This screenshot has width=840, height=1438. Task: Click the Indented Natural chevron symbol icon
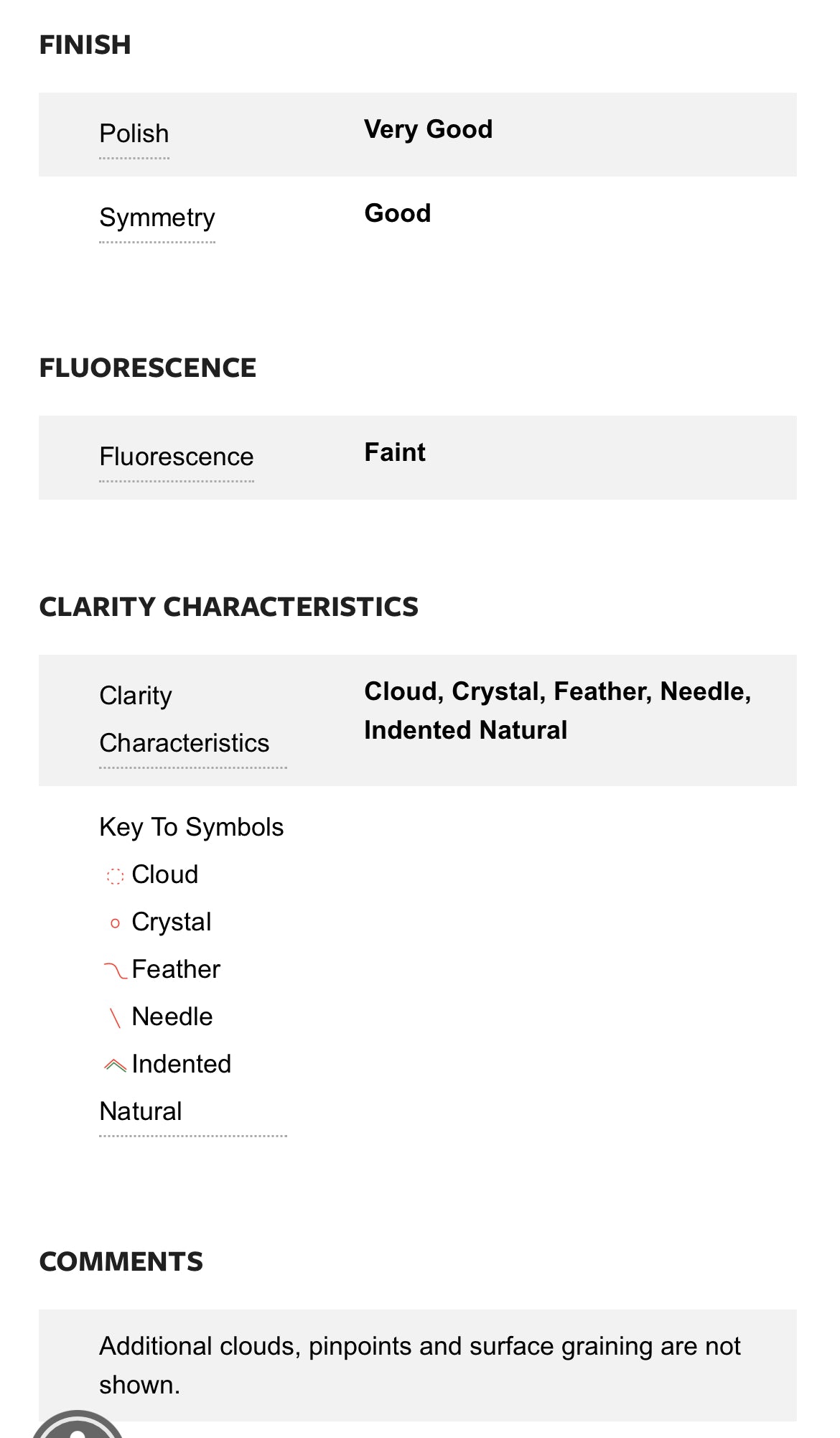point(115,1065)
